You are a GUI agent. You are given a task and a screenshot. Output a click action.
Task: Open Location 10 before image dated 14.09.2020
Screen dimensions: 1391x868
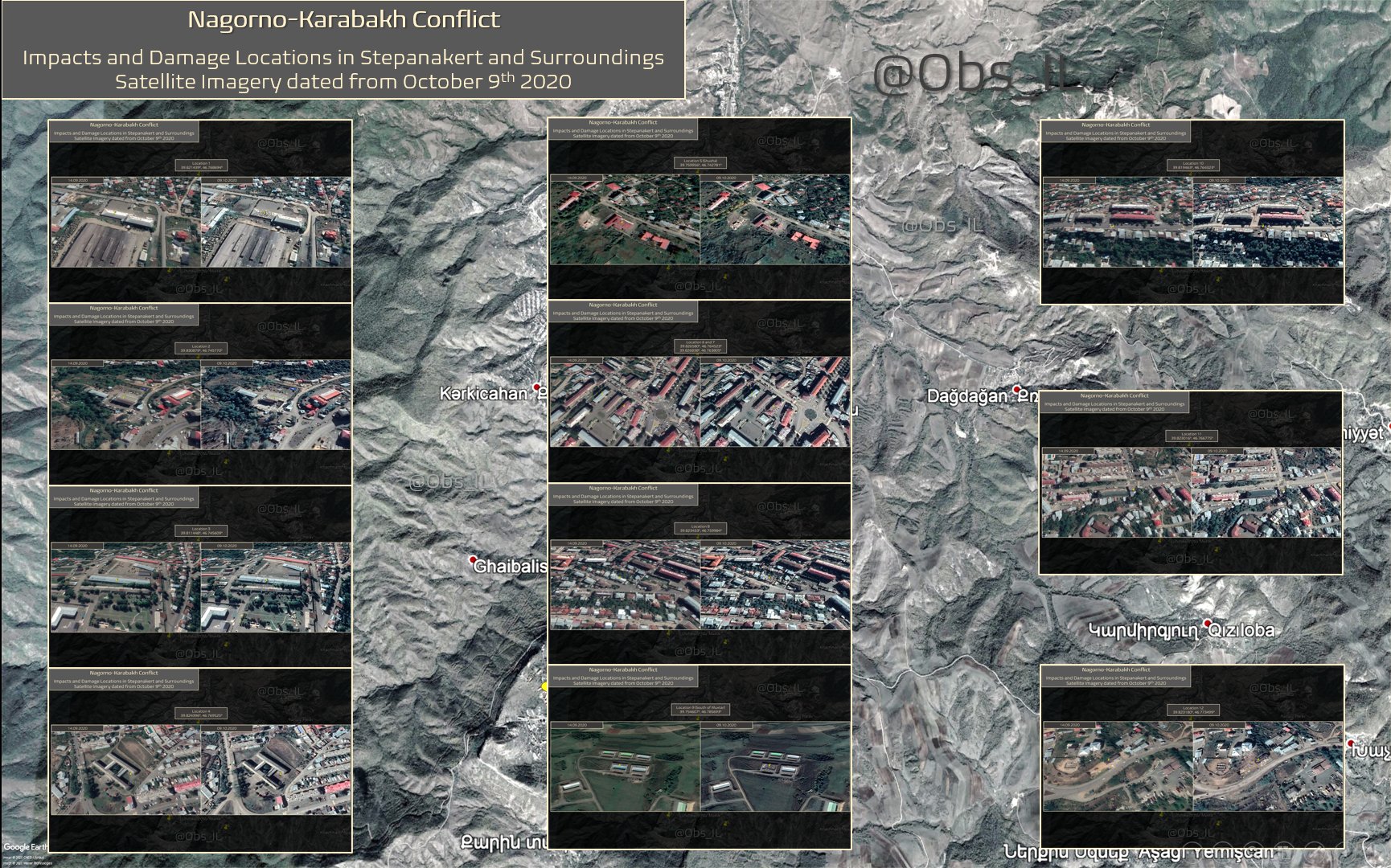[1117, 222]
